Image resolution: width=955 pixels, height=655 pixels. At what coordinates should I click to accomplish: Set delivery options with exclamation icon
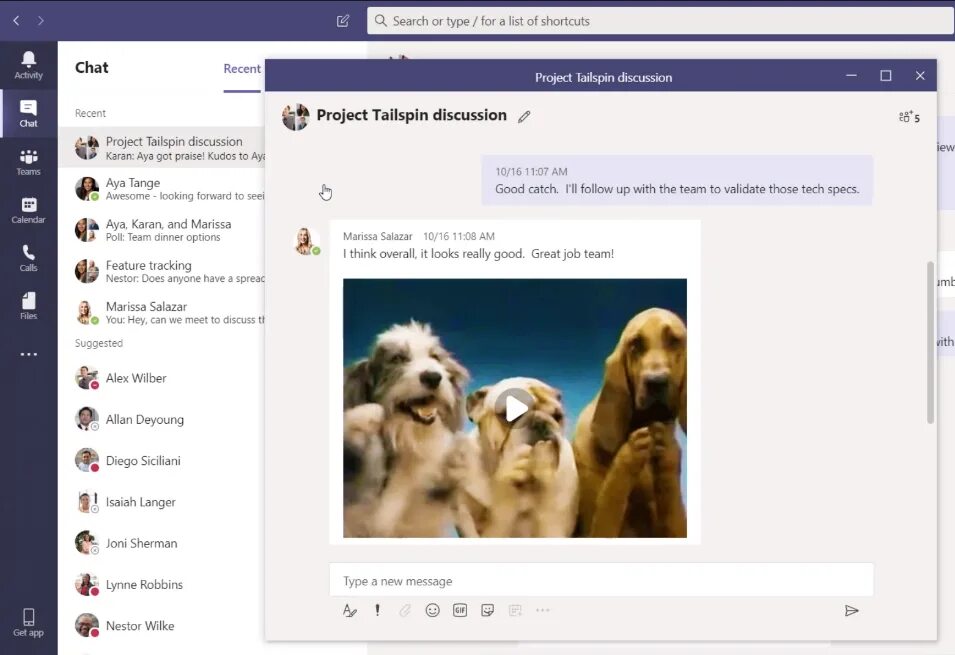[378, 611]
